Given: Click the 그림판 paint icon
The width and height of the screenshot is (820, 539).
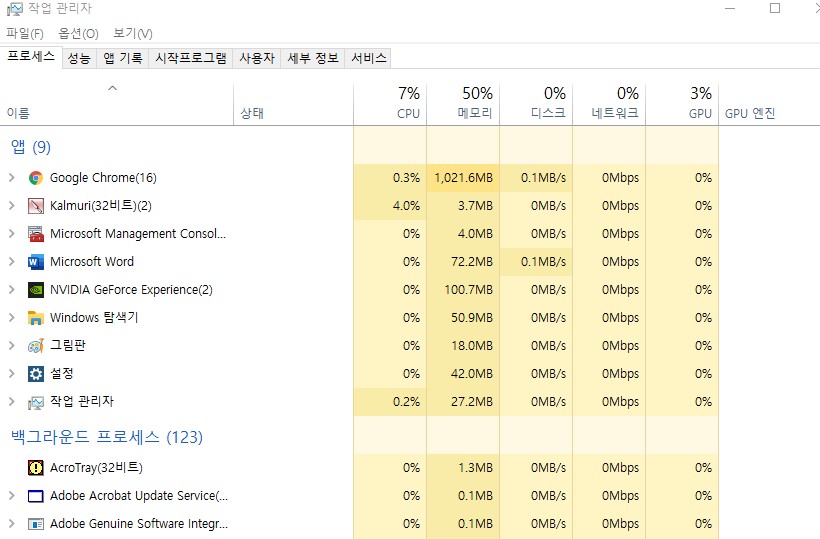Looking at the screenshot, I should tap(36, 346).
